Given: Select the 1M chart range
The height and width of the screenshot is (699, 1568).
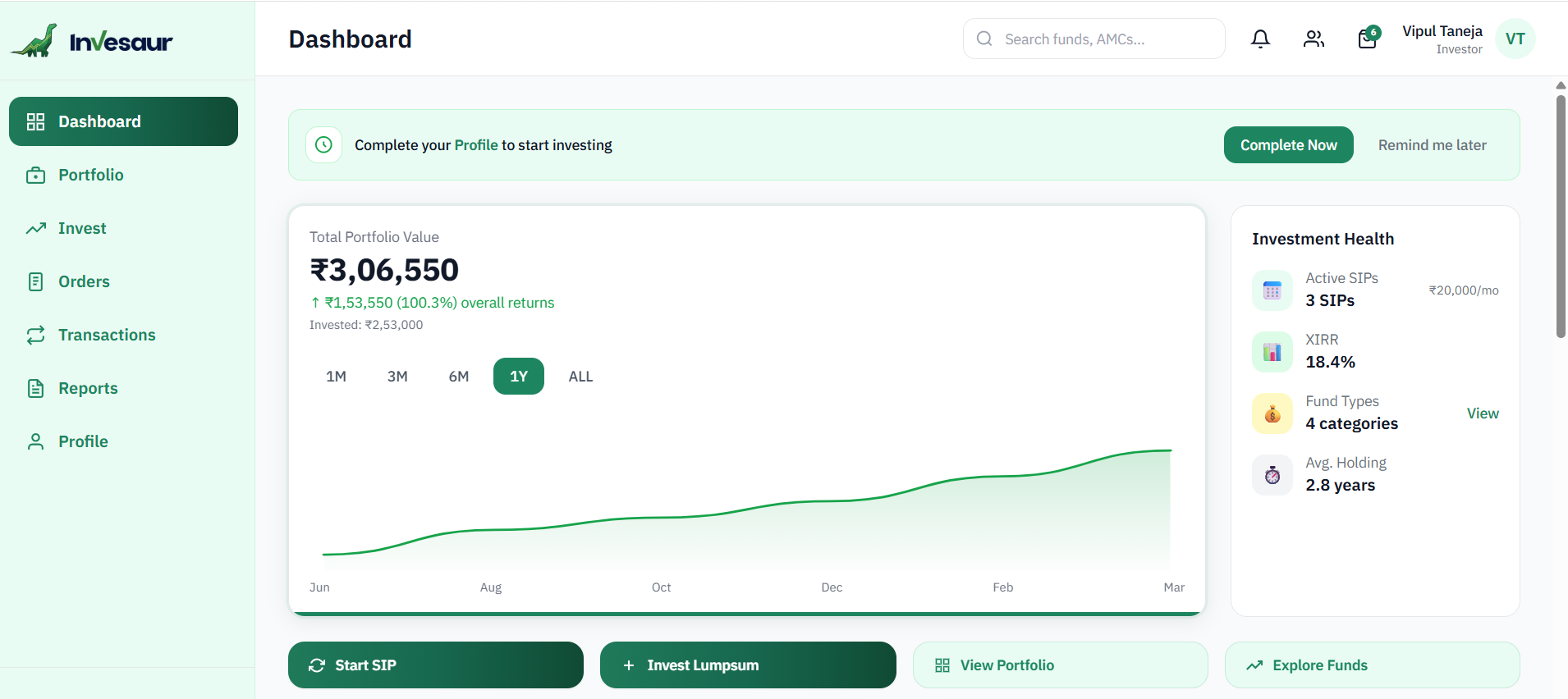Looking at the screenshot, I should (x=336, y=376).
